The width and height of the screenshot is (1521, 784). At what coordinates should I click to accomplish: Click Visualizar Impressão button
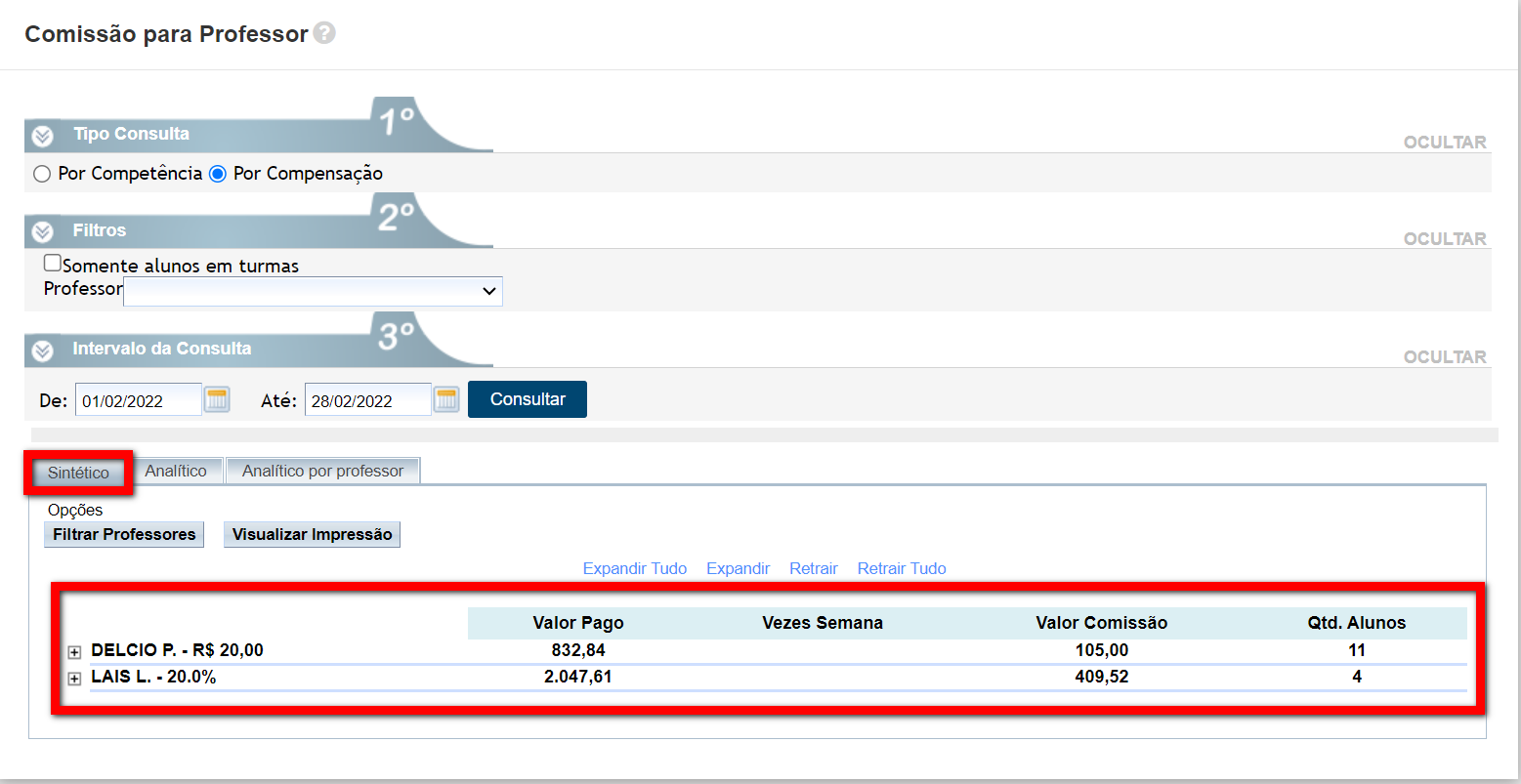(312, 534)
